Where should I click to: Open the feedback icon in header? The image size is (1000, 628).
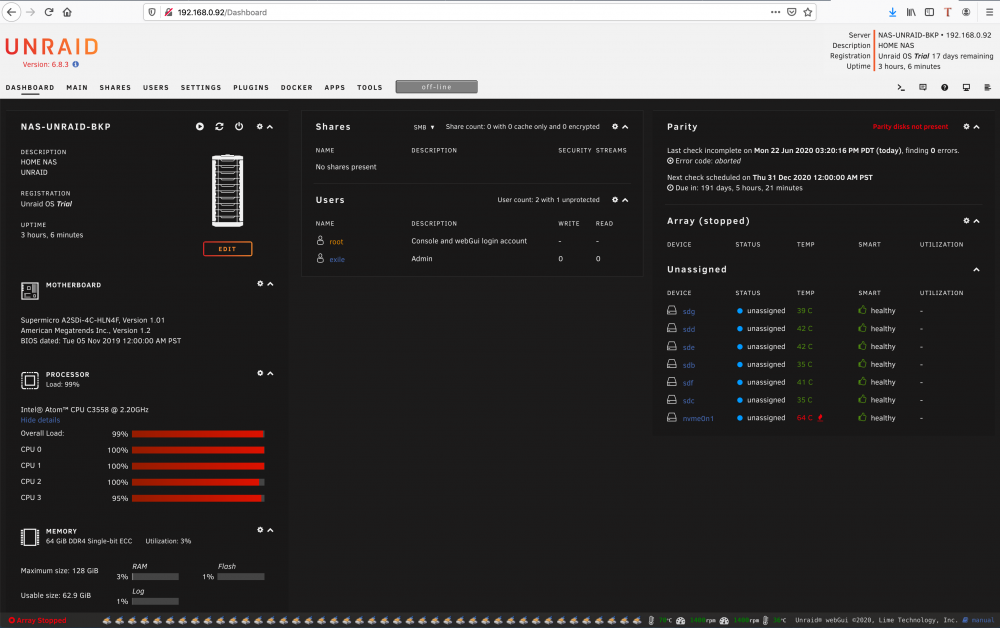[x=923, y=87]
